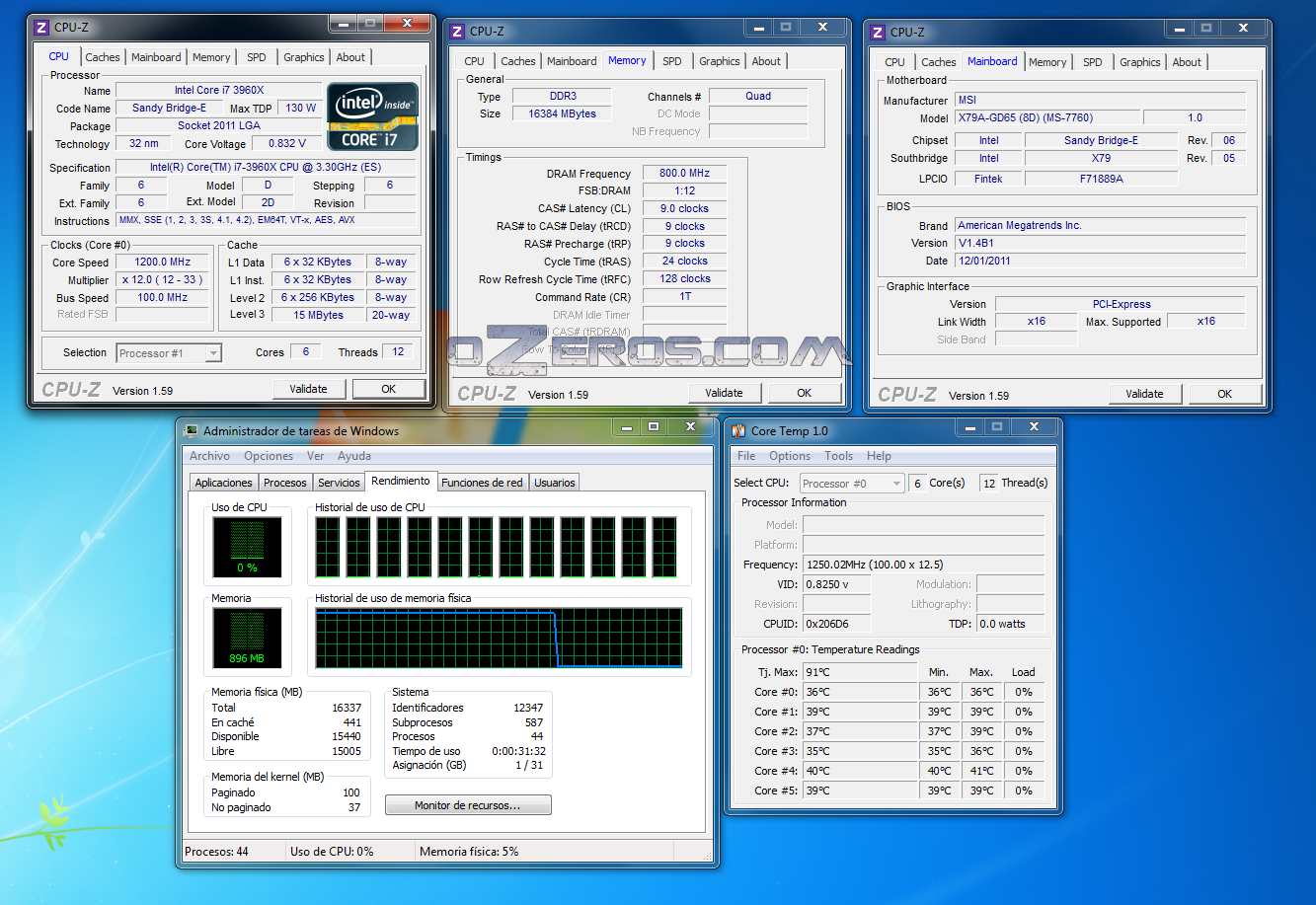Click the BIOS date 12/01/2011 field
This screenshot has height=905, width=1316.
tap(1100, 262)
